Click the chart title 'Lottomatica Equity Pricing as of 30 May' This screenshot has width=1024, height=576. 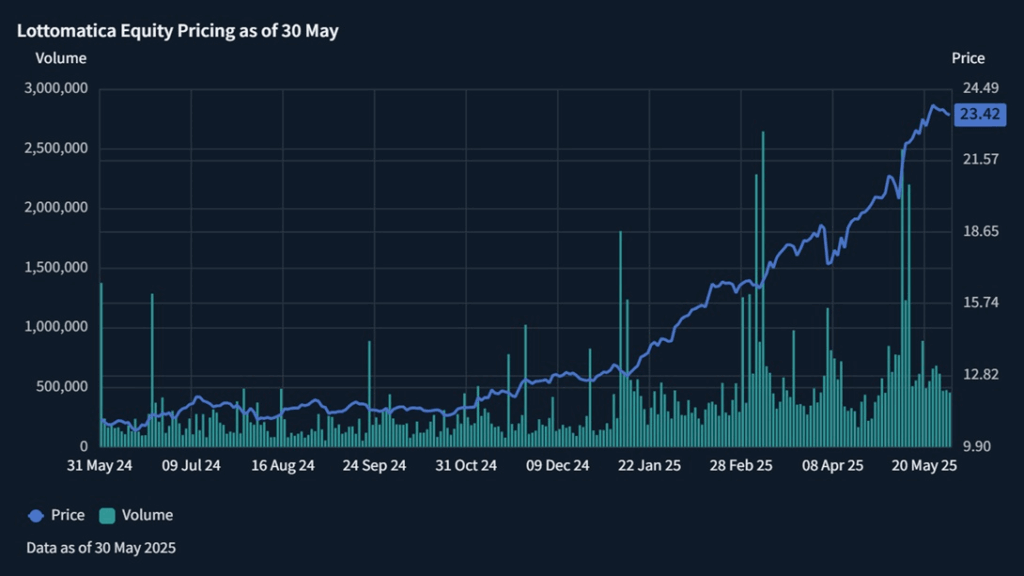pyautogui.click(x=178, y=31)
